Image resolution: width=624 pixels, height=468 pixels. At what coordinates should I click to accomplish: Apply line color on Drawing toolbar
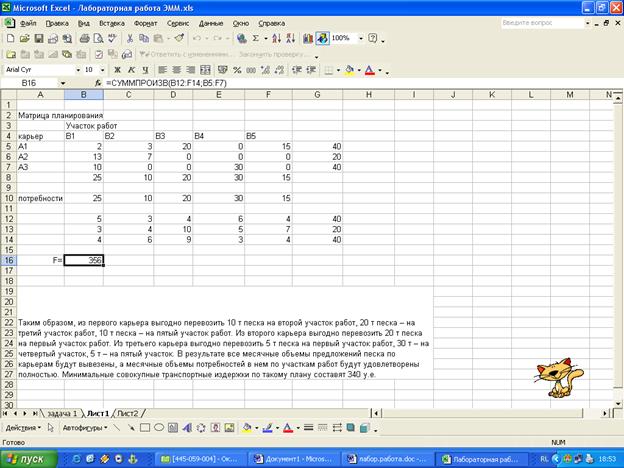coord(267,428)
